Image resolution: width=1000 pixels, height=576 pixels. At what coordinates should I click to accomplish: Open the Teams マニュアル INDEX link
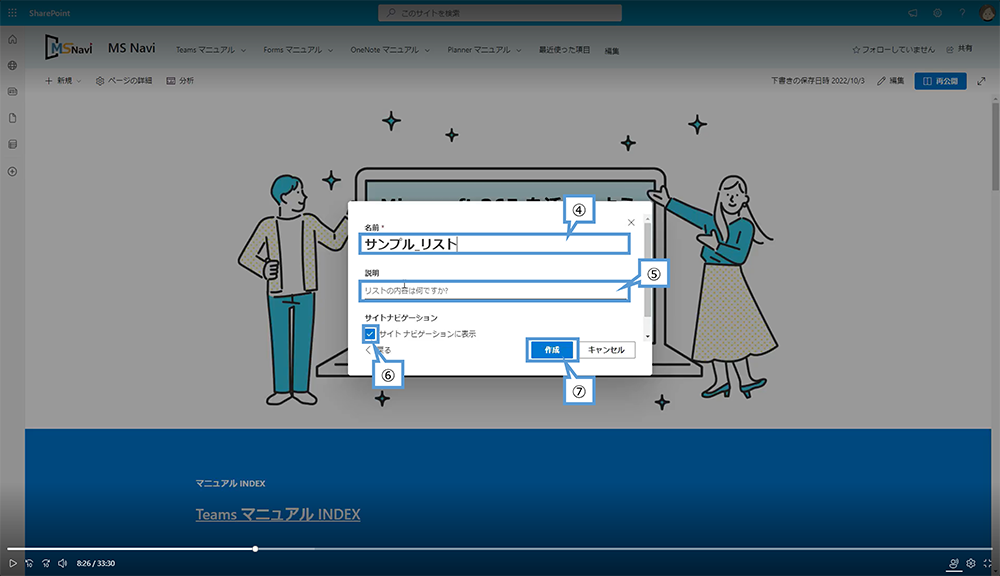pyautogui.click(x=278, y=514)
